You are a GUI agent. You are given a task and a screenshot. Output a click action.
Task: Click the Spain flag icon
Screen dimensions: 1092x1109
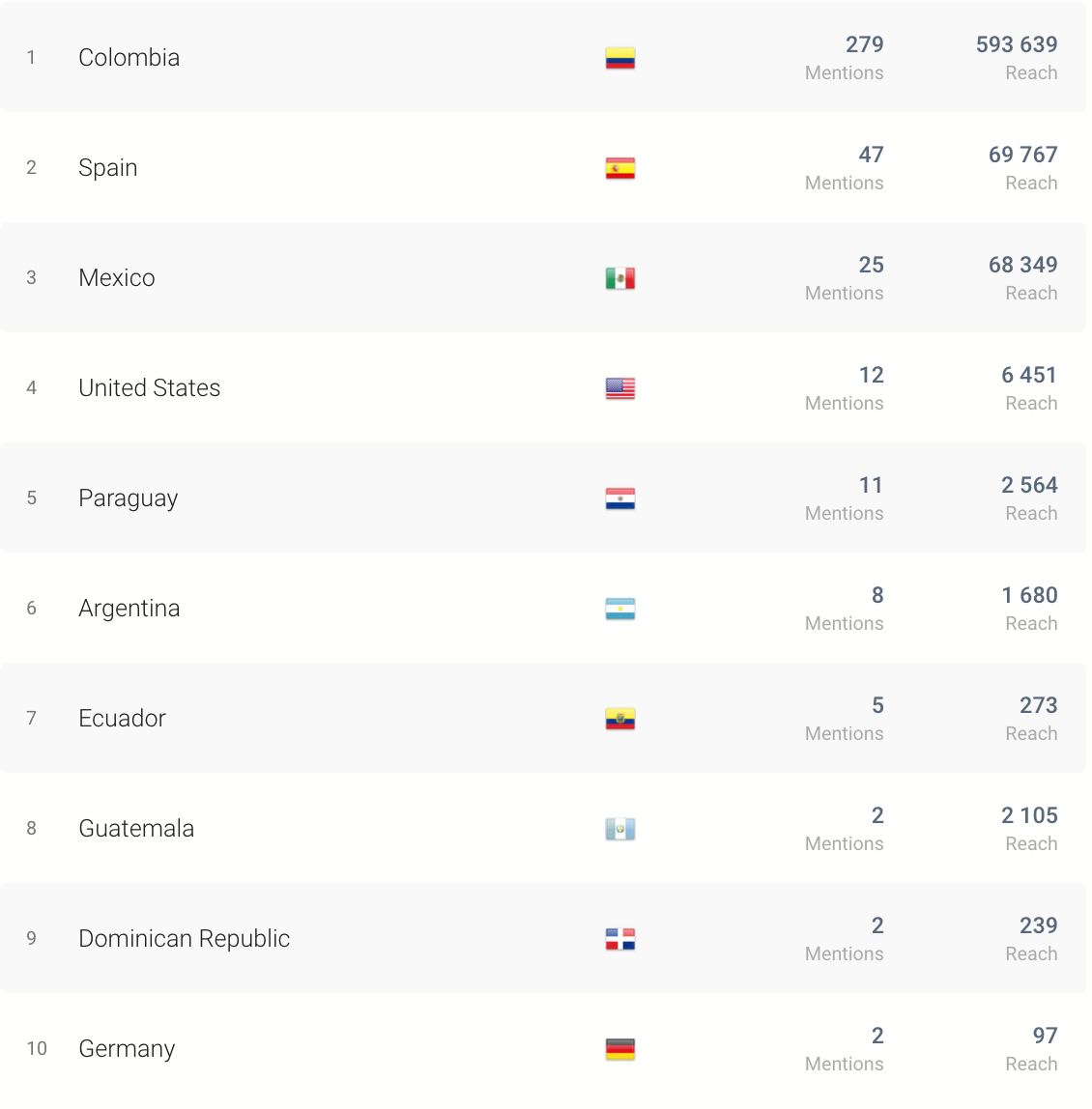tap(620, 168)
